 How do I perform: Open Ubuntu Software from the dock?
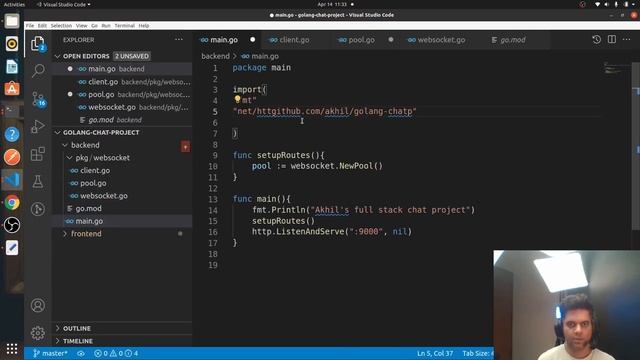(12, 89)
